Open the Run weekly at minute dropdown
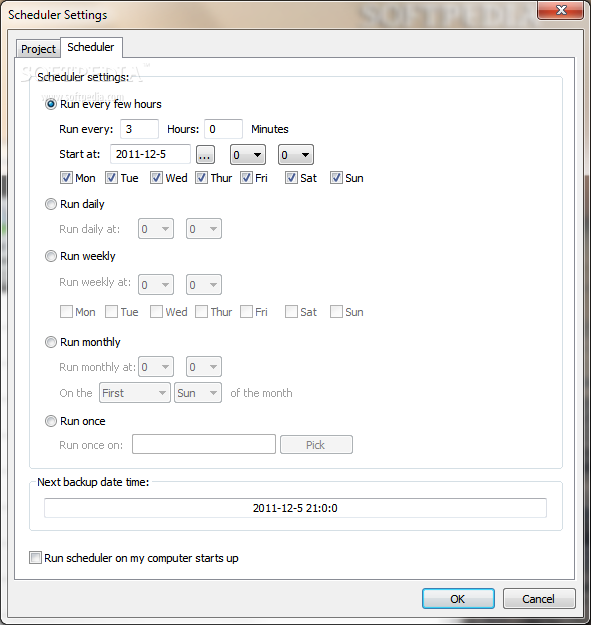The height and width of the screenshot is (625, 591). point(204,285)
